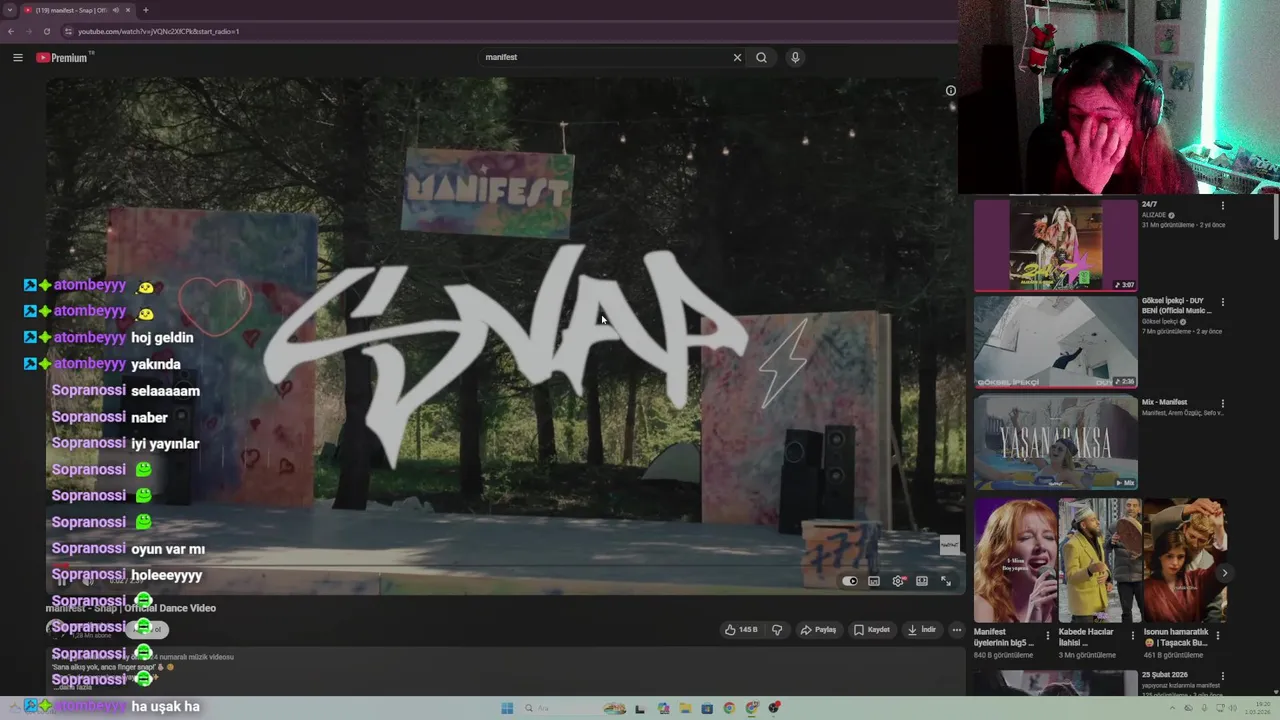Open options for 'Isonun hamaratlık' short
The image size is (1280, 720).
[1218, 635]
